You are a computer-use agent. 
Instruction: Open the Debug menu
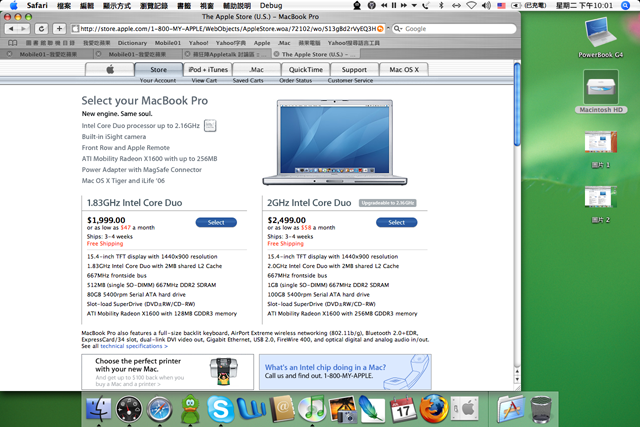pos(271,5)
